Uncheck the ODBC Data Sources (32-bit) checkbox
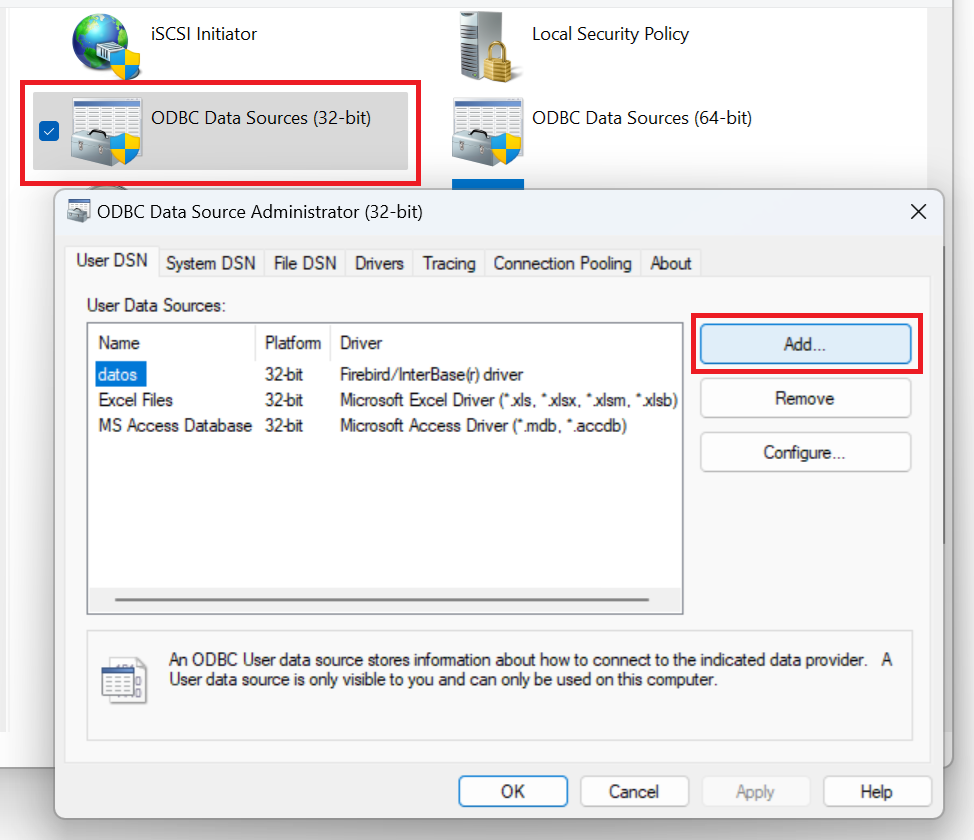This screenshot has height=840, width=974. pyautogui.click(x=49, y=131)
